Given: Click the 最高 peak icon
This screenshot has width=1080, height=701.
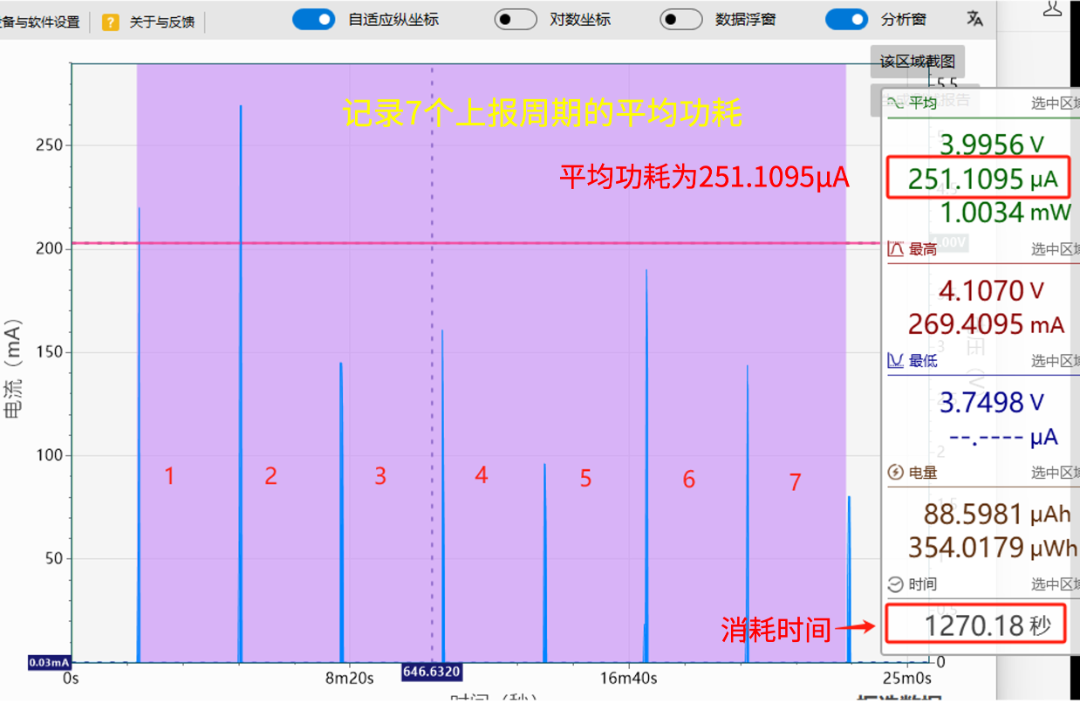Looking at the screenshot, I should point(895,249).
